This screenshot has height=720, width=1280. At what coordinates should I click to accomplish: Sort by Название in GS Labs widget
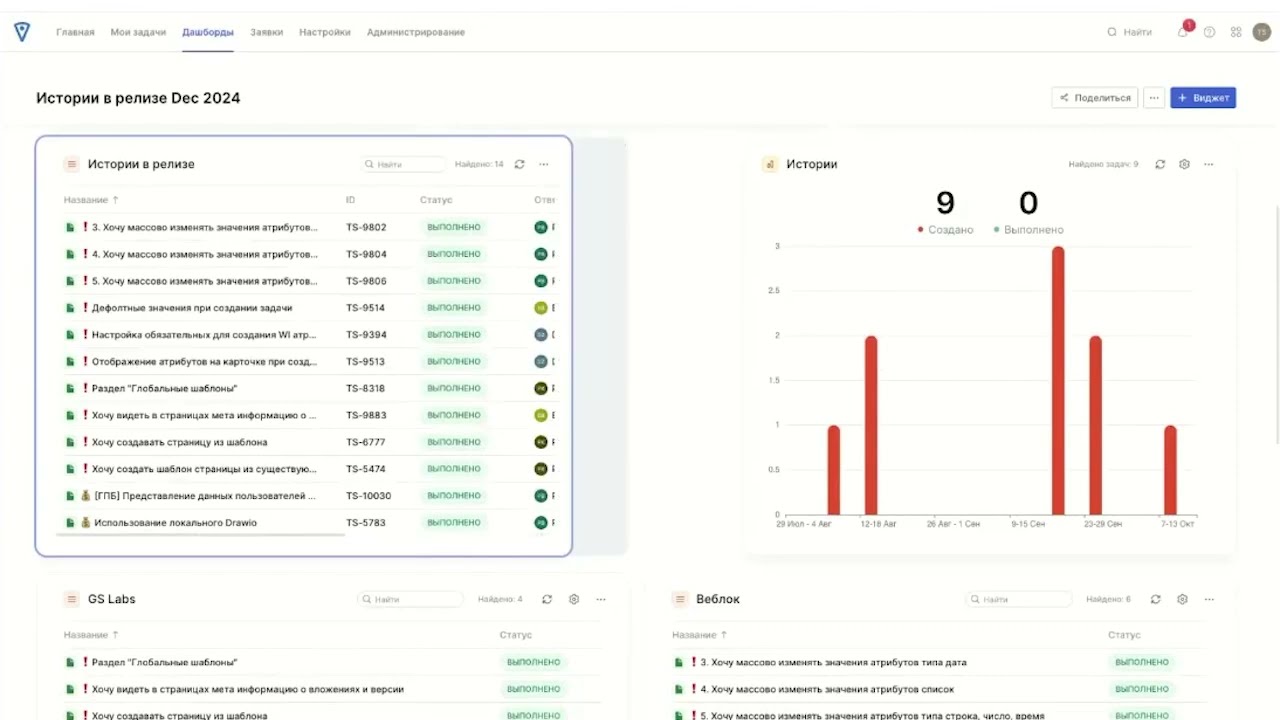[x=91, y=635]
